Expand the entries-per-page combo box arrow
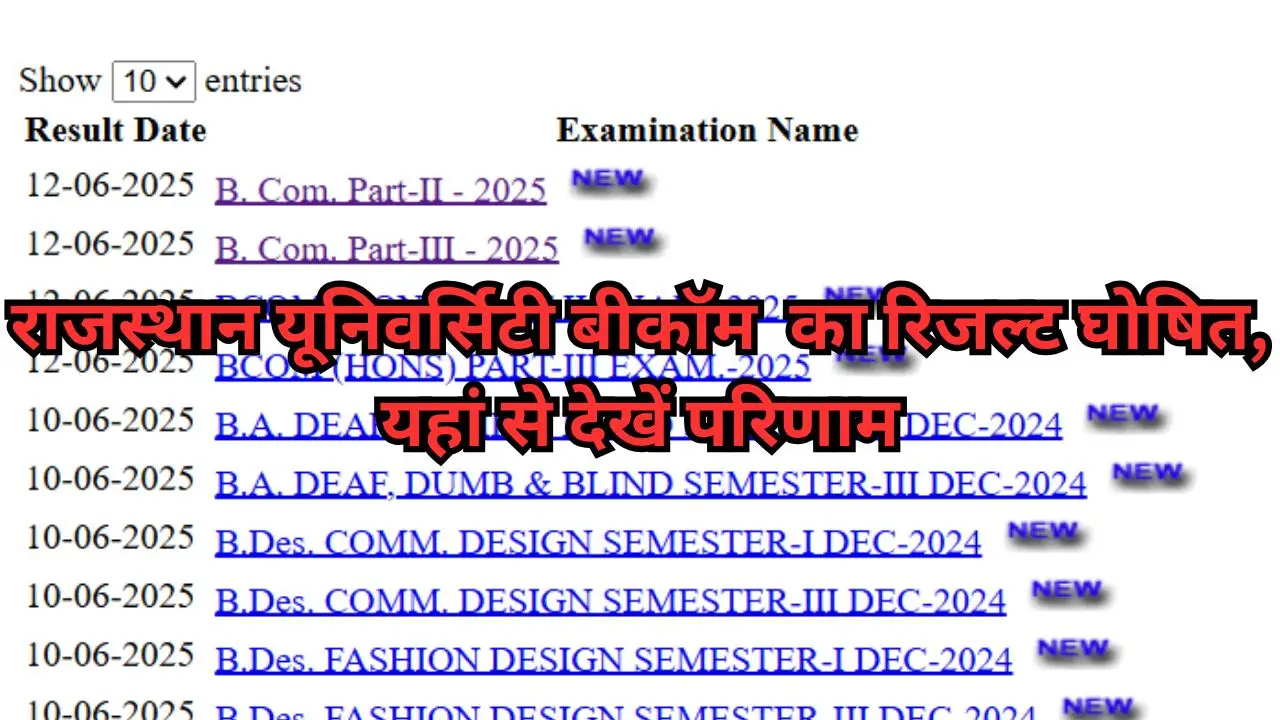The image size is (1280, 720). pyautogui.click(x=178, y=81)
